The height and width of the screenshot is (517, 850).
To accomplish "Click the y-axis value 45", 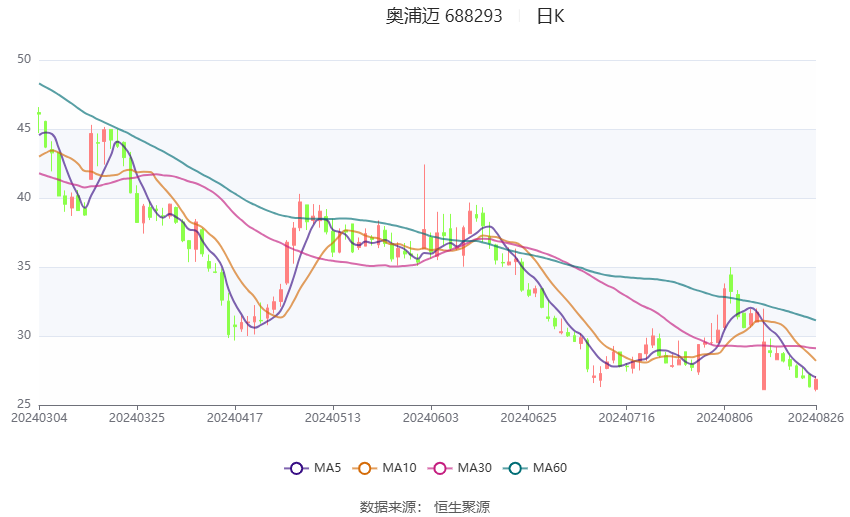I will click(24, 128).
